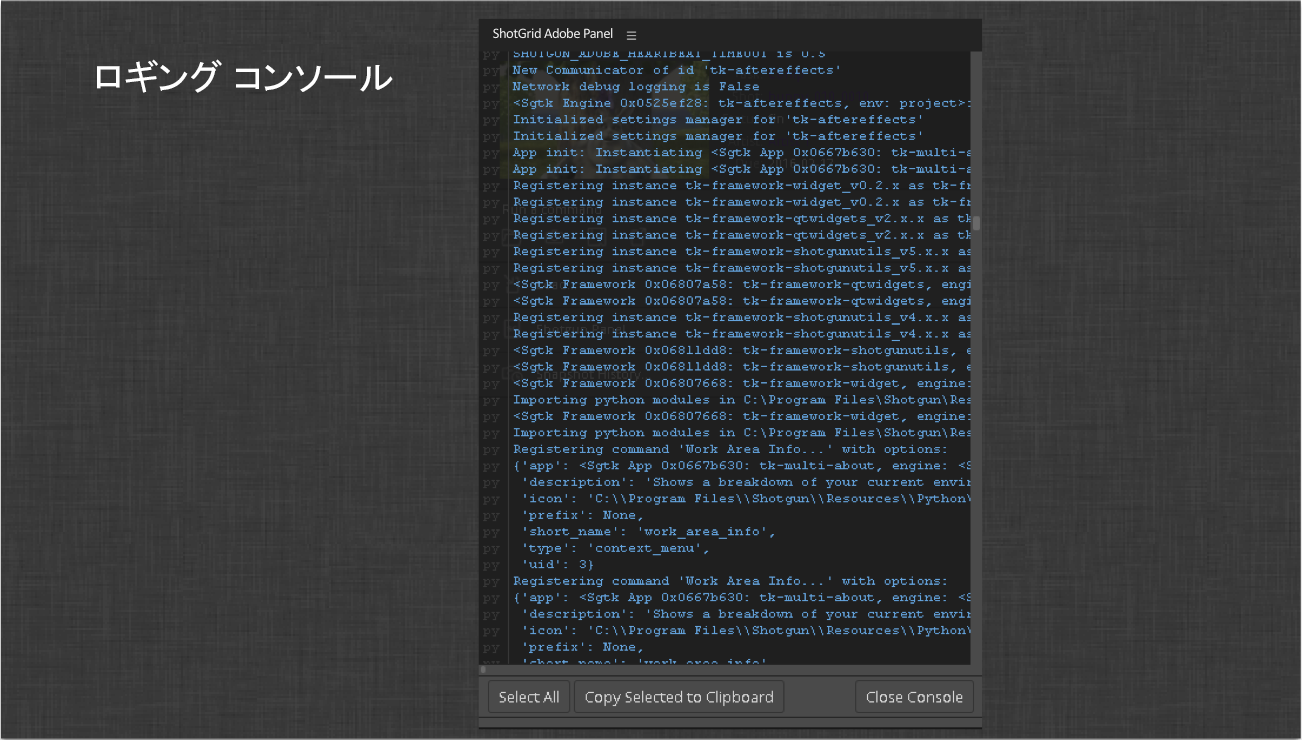Select the "New Communicator of id" log line
1302x740 pixels.
(x=676, y=70)
